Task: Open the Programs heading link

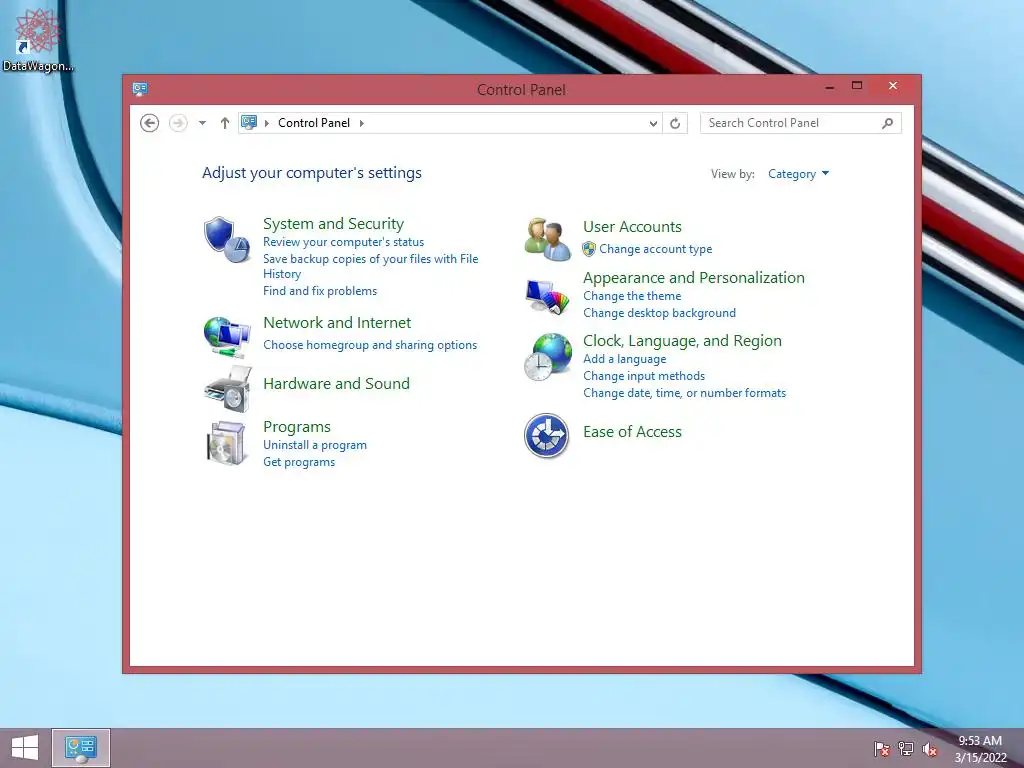Action: coord(296,426)
